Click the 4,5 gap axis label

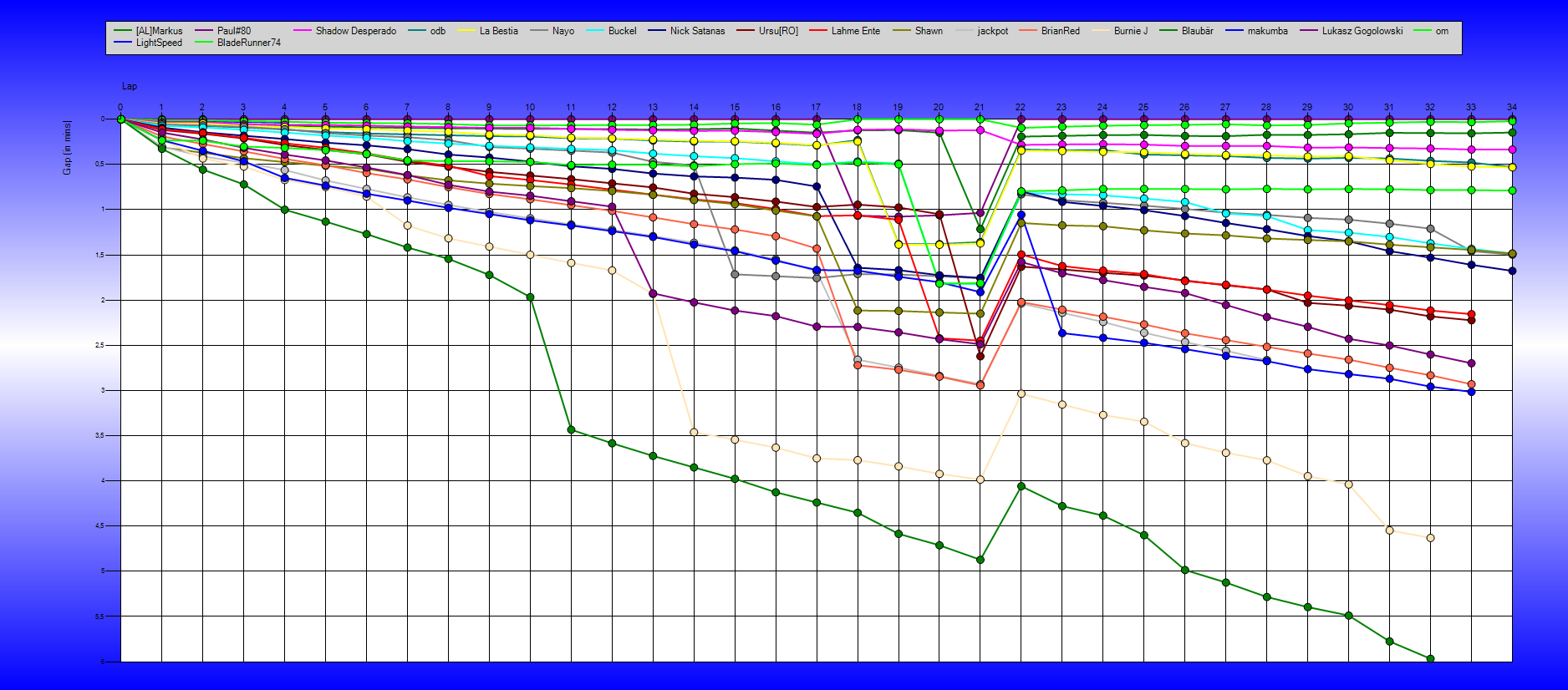pyautogui.click(x=99, y=525)
